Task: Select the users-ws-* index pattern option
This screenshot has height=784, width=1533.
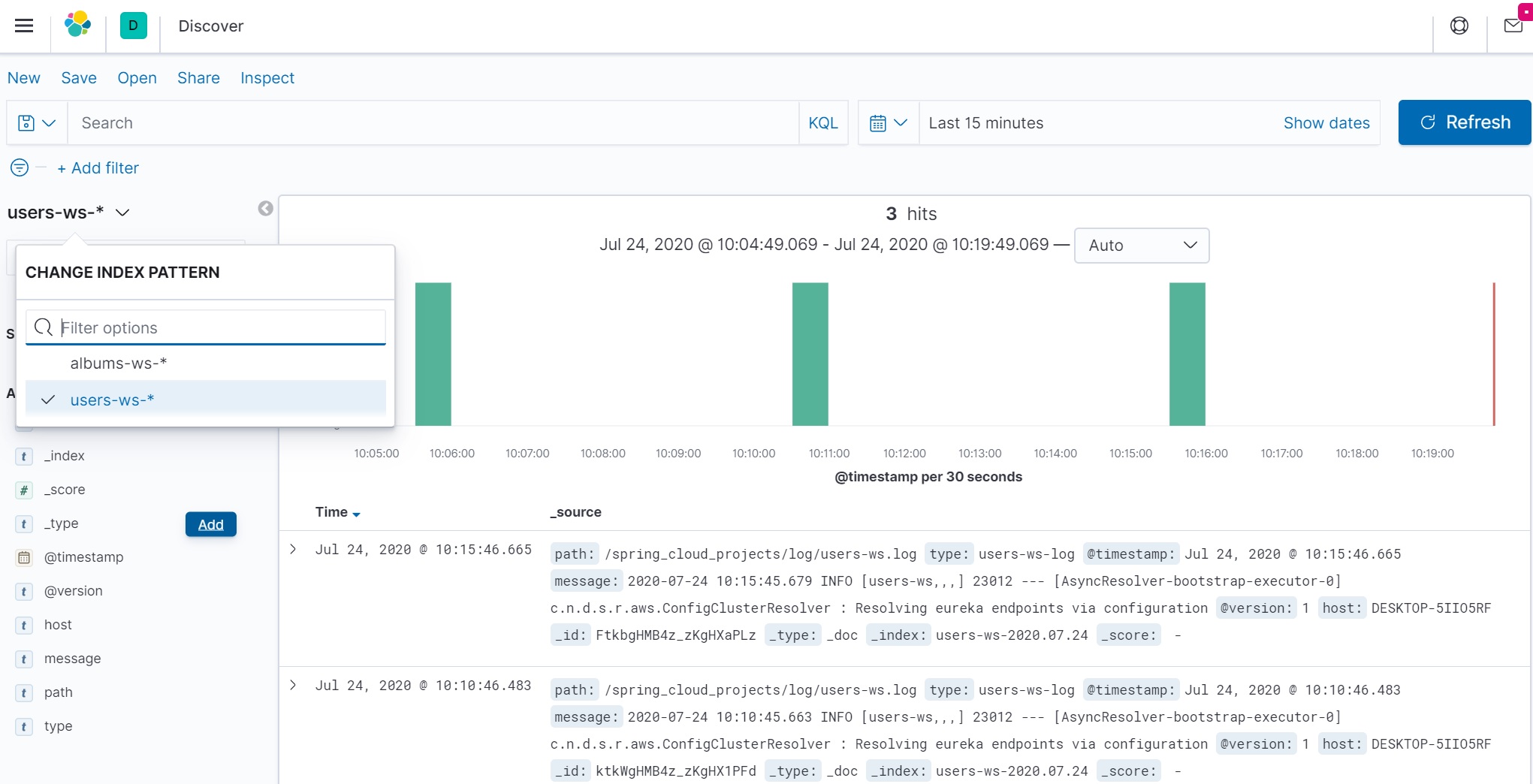Action: [x=112, y=400]
